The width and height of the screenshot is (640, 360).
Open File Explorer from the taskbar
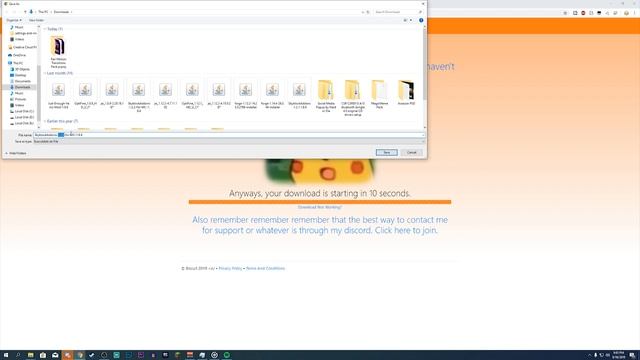[31, 355]
